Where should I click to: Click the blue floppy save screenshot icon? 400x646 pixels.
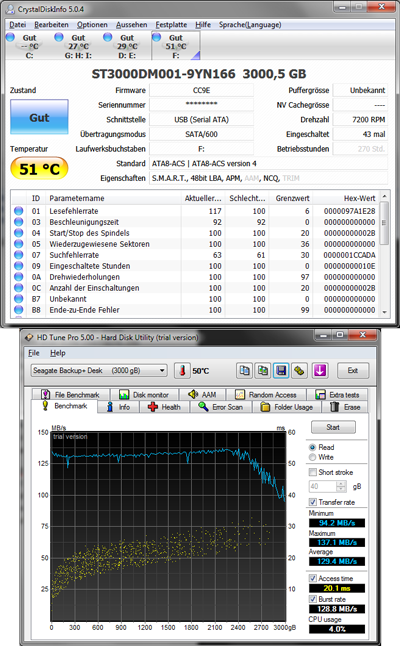pos(281,370)
